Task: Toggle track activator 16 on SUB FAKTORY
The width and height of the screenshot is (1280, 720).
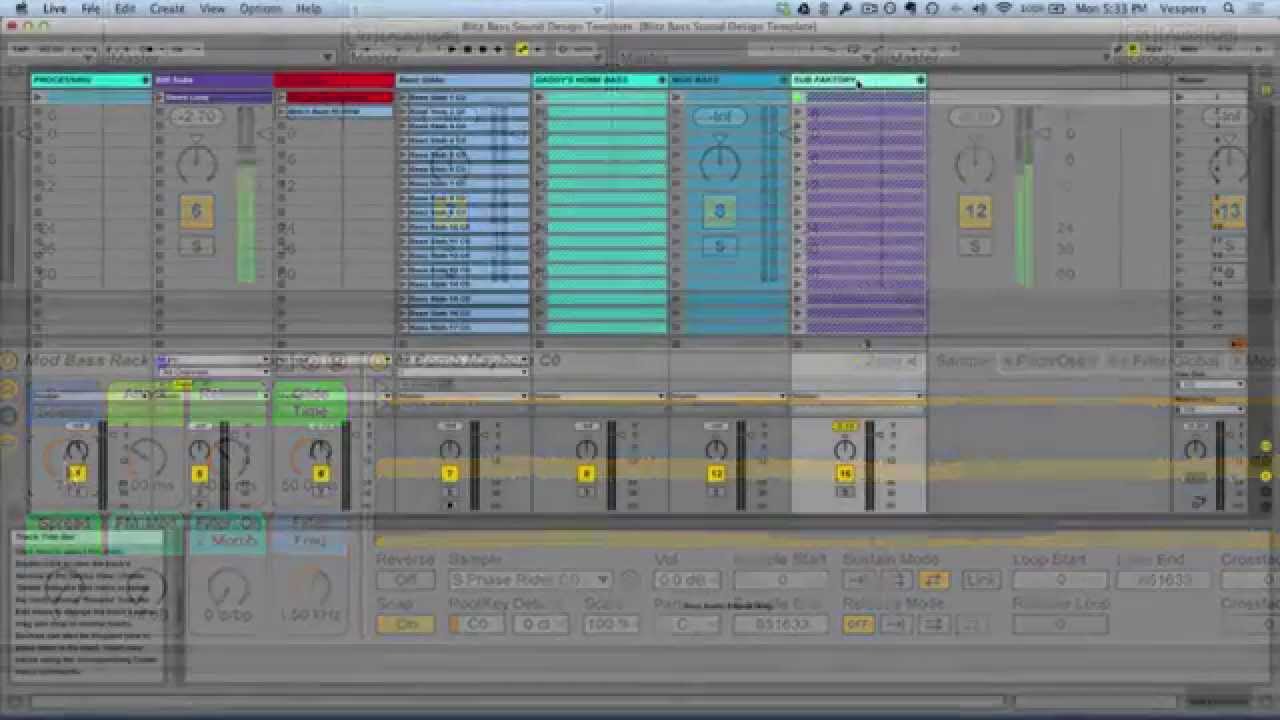Action: pos(845,474)
